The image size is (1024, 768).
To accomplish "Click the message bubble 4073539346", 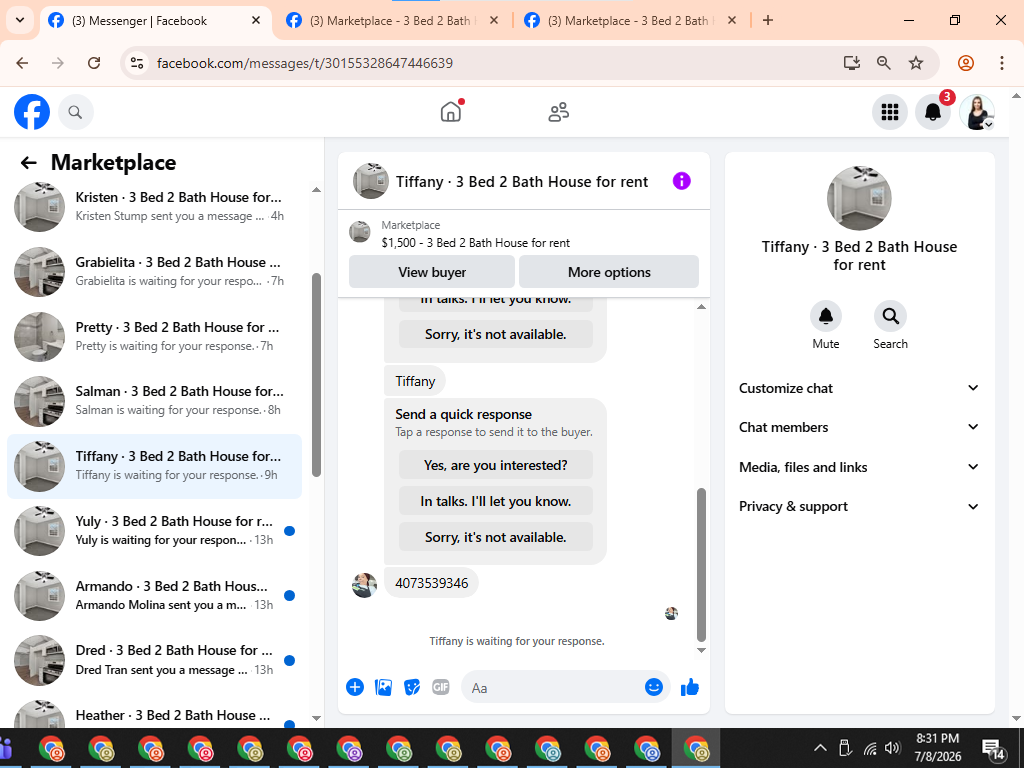I will pos(432,583).
